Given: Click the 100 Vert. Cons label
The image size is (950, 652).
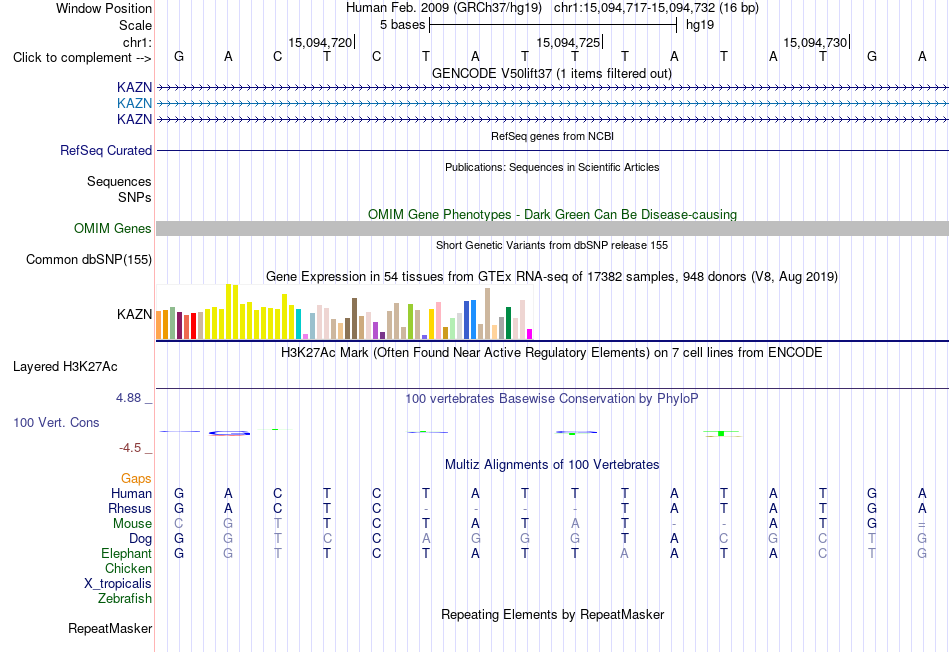Looking at the screenshot, I should coord(56,422).
